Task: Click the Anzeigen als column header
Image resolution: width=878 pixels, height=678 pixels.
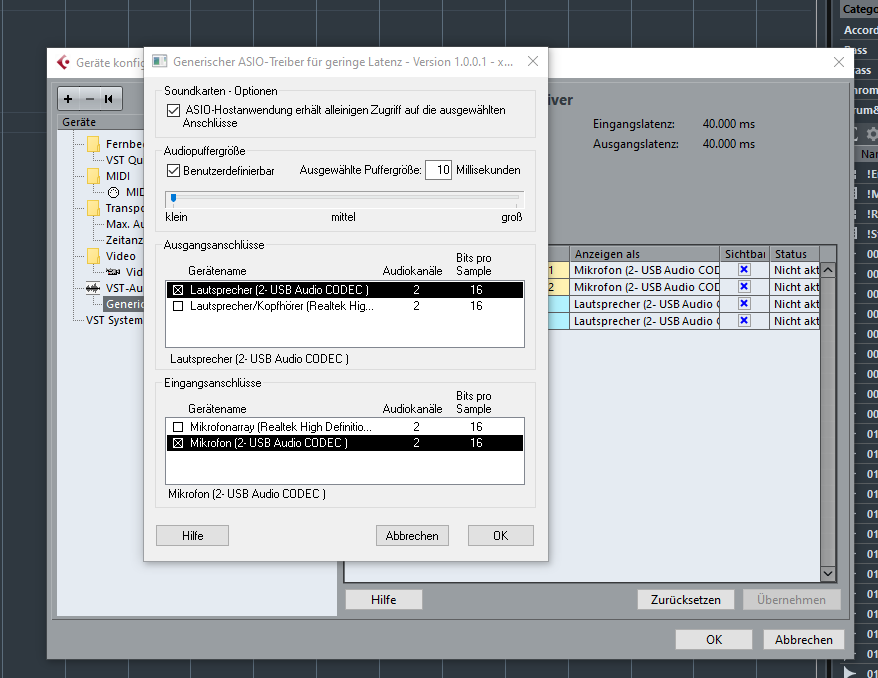Action: pyautogui.click(x=644, y=254)
